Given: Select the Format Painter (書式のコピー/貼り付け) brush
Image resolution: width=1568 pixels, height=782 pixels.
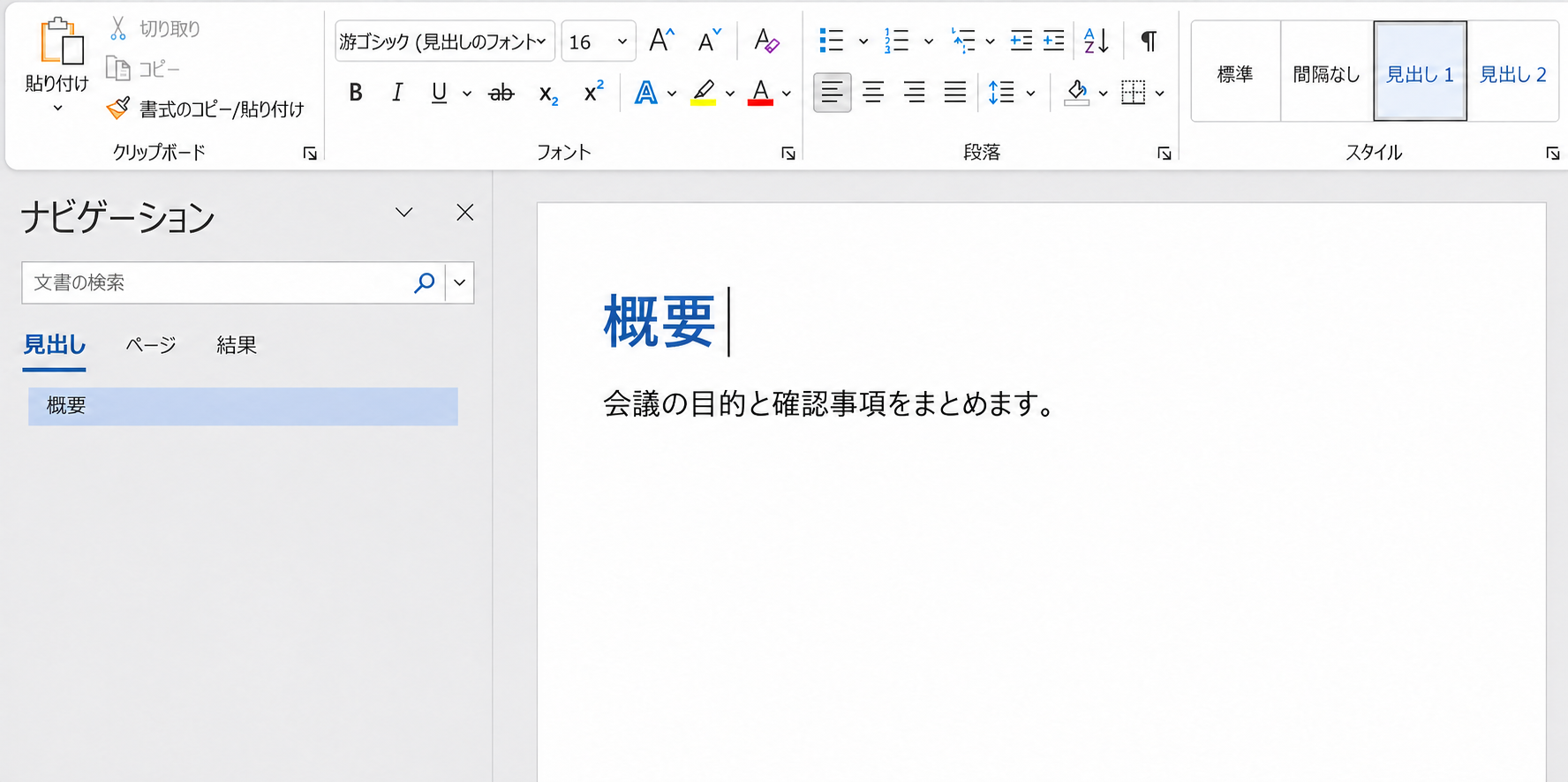Looking at the screenshot, I should 117,109.
